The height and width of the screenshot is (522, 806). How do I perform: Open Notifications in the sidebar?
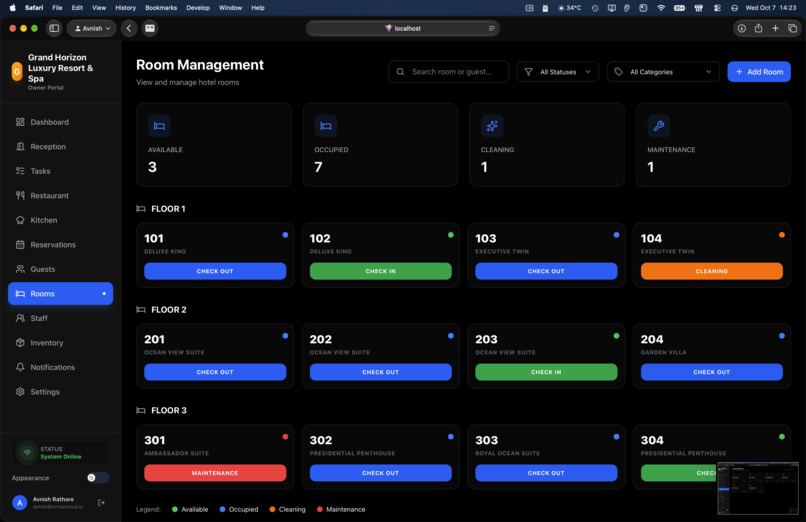60,367
